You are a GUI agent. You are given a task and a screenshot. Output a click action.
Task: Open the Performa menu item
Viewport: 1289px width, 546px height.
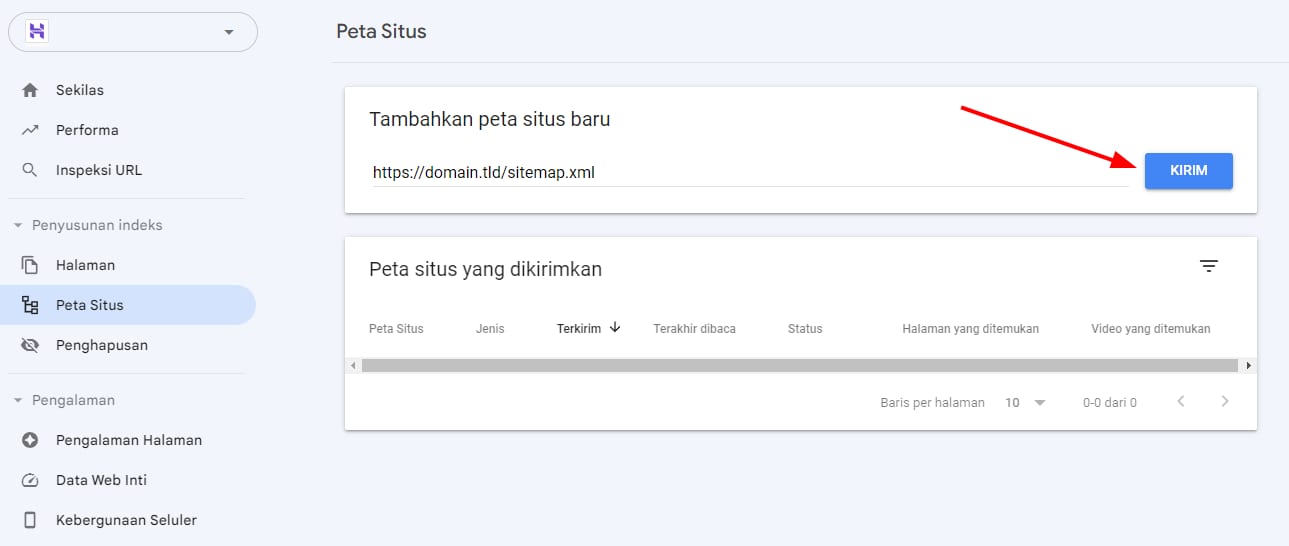tap(87, 130)
